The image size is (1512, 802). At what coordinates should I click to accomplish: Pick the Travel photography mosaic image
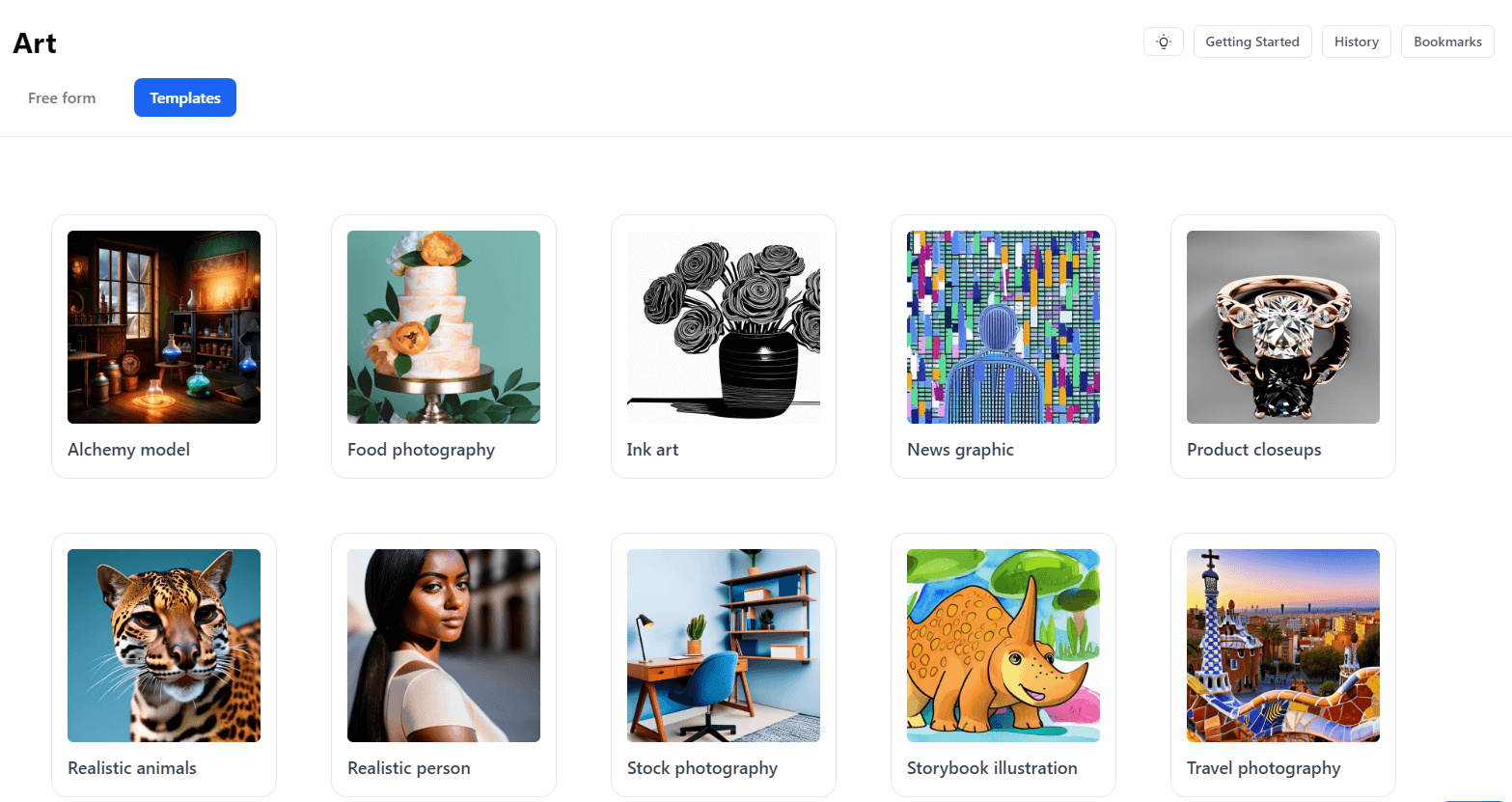coord(1283,646)
